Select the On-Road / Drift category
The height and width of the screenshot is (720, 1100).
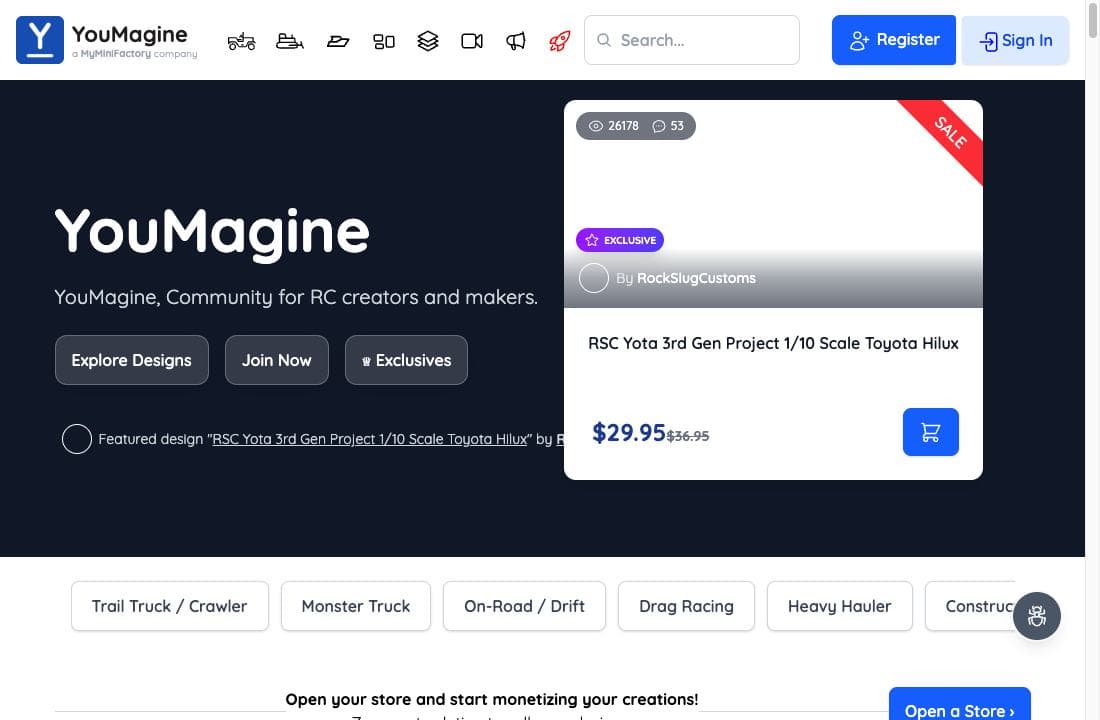pos(524,606)
